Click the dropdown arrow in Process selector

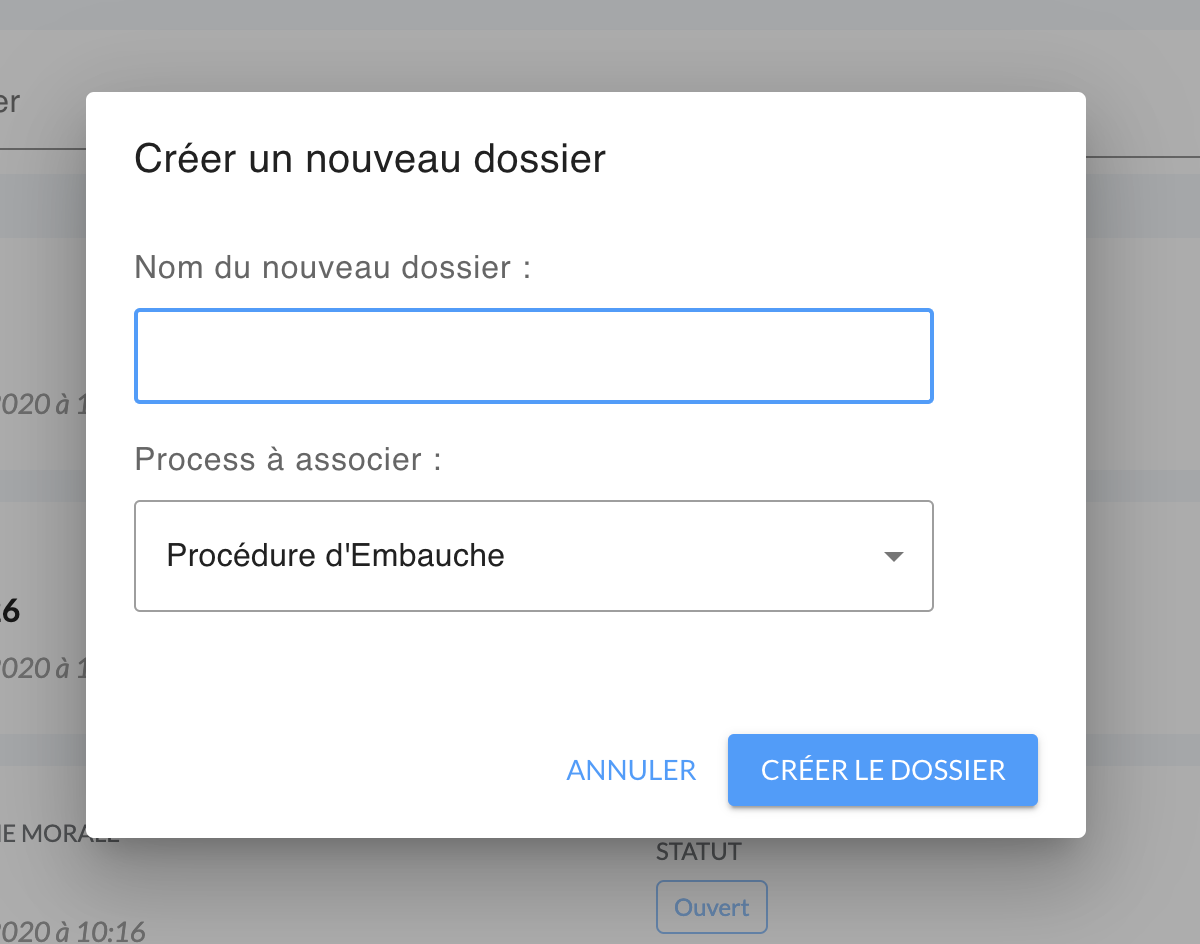click(x=894, y=557)
